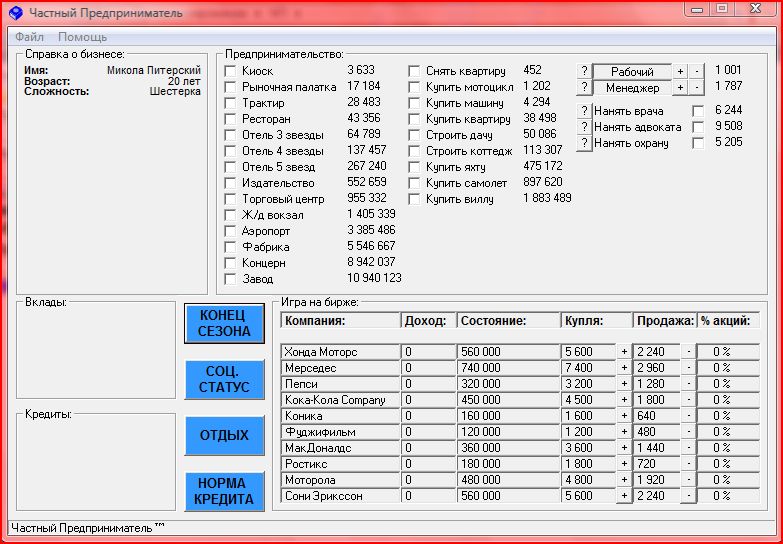Image resolution: width=783 pixels, height=544 pixels.
Task: Open help for Нанять адвоката
Action: tap(584, 127)
